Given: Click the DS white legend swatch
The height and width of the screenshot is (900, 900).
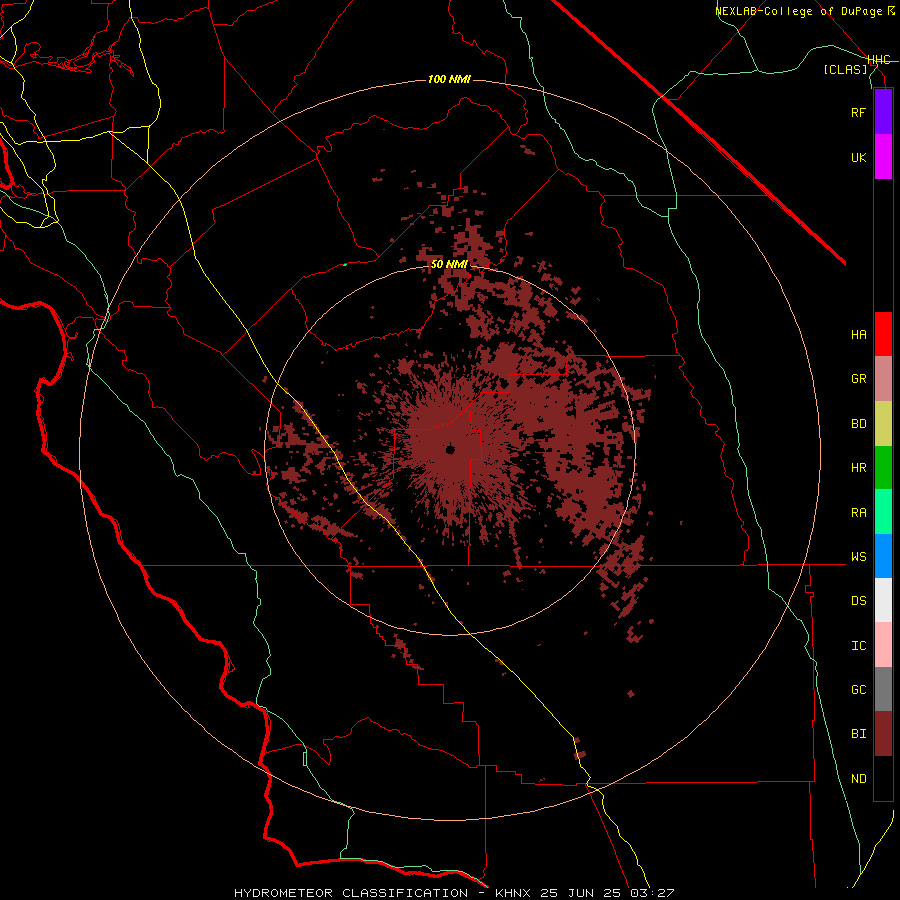Looking at the screenshot, I should pyautogui.click(x=883, y=600).
